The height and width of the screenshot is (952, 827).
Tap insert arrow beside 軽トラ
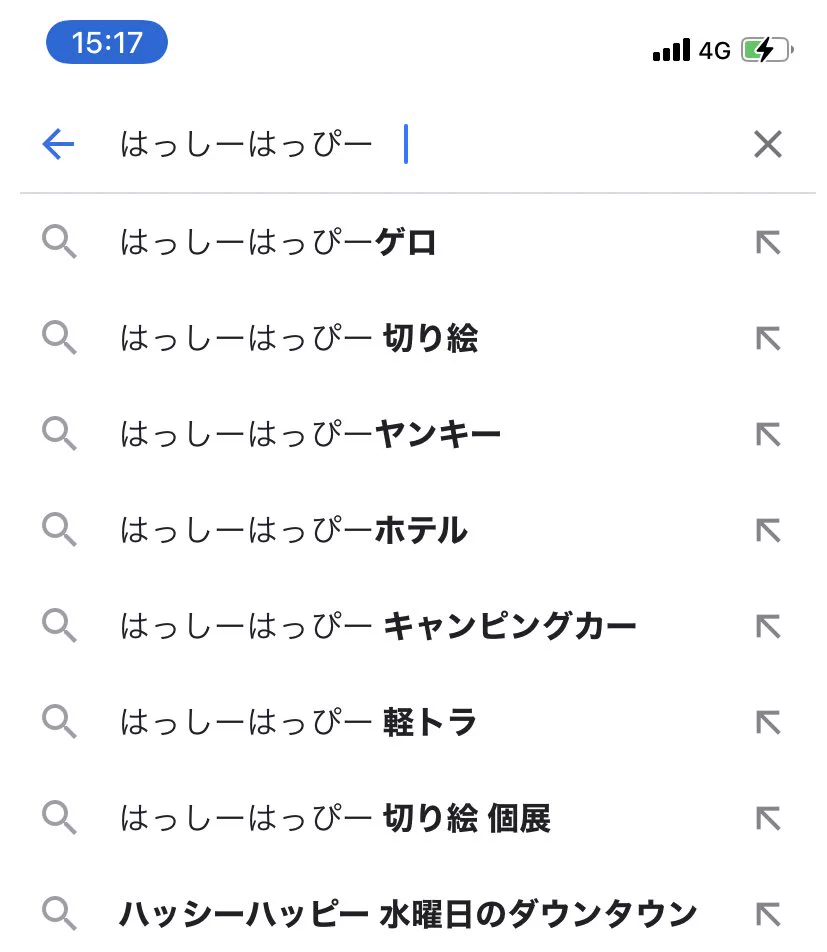click(x=768, y=722)
